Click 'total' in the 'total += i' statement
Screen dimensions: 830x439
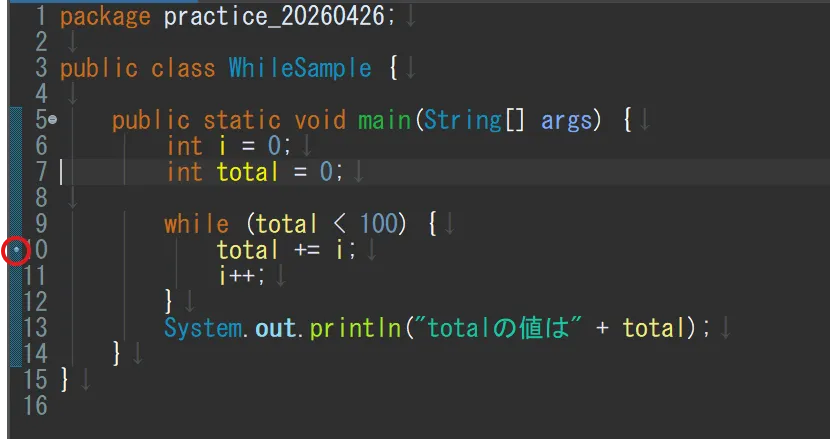tap(247, 250)
